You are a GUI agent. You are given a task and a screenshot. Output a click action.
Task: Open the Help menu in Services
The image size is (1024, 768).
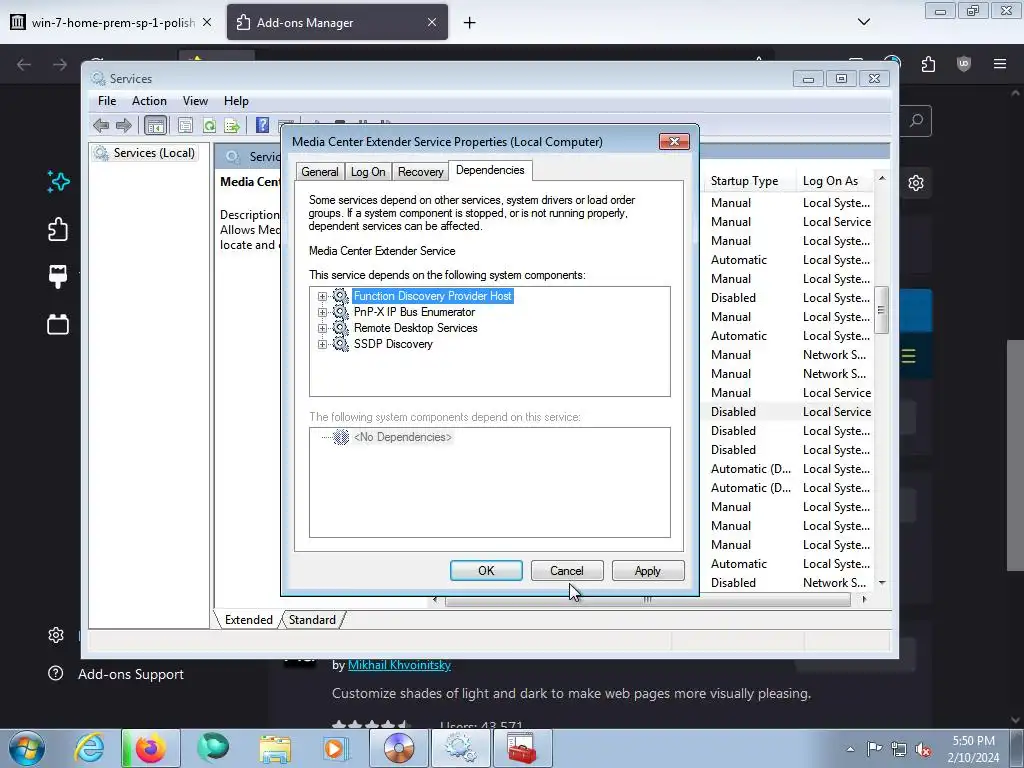pos(236,101)
